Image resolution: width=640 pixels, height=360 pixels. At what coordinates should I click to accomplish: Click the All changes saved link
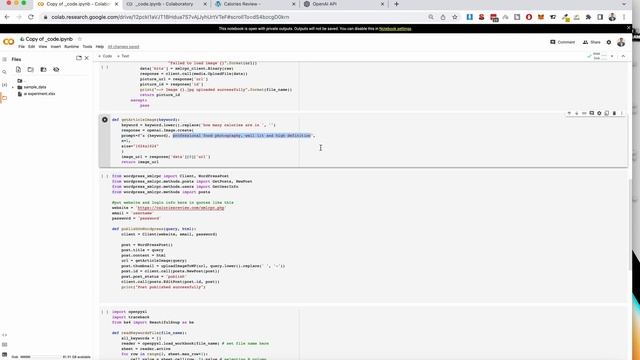pyautogui.click(x=123, y=47)
